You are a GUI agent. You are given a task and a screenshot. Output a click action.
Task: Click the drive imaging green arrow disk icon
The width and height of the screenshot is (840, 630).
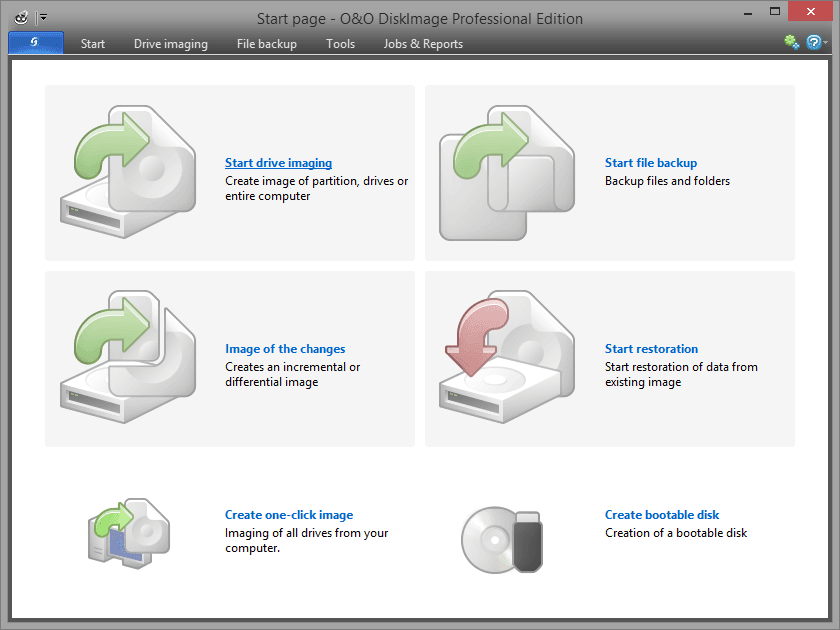point(128,171)
